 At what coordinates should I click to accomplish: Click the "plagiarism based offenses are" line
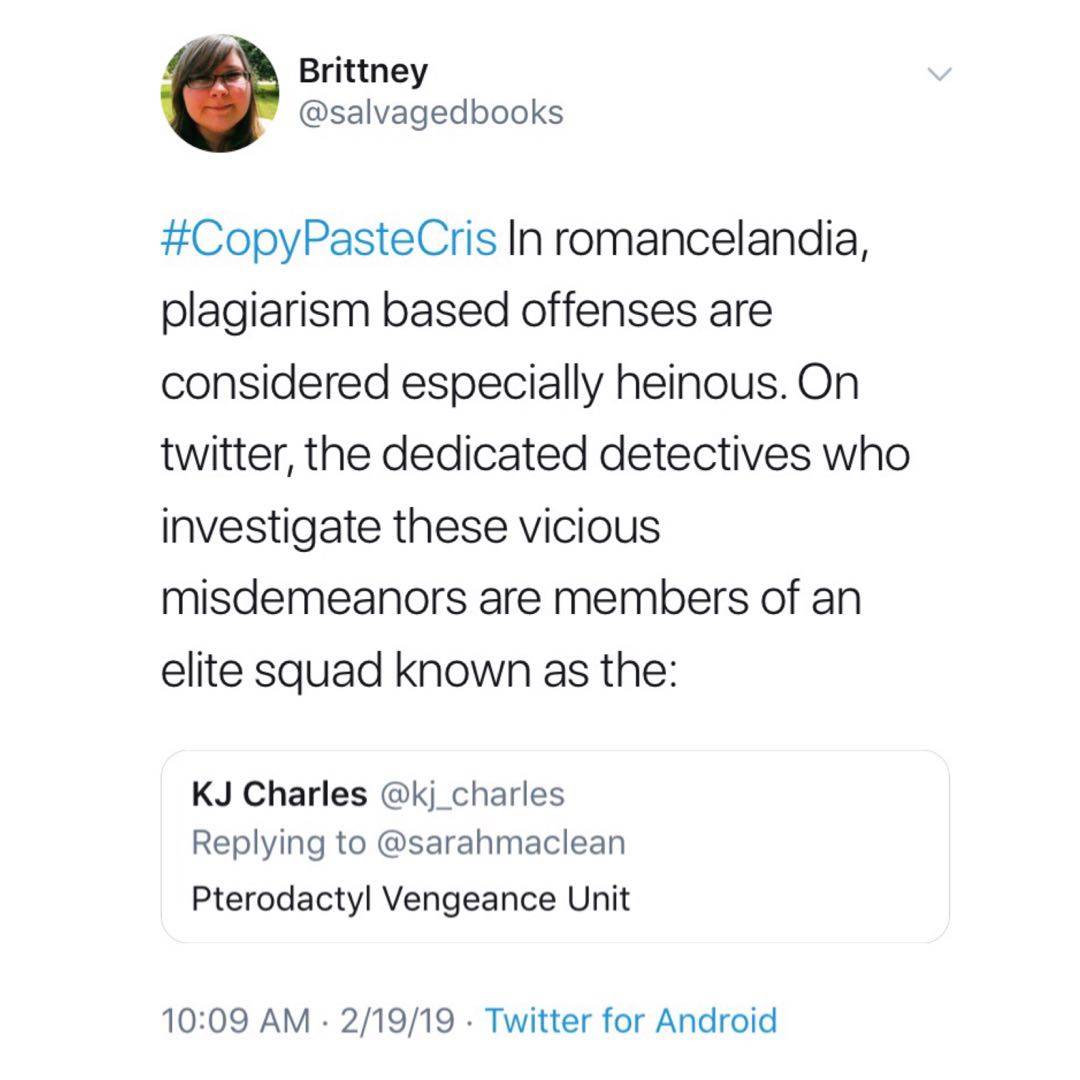[466, 311]
